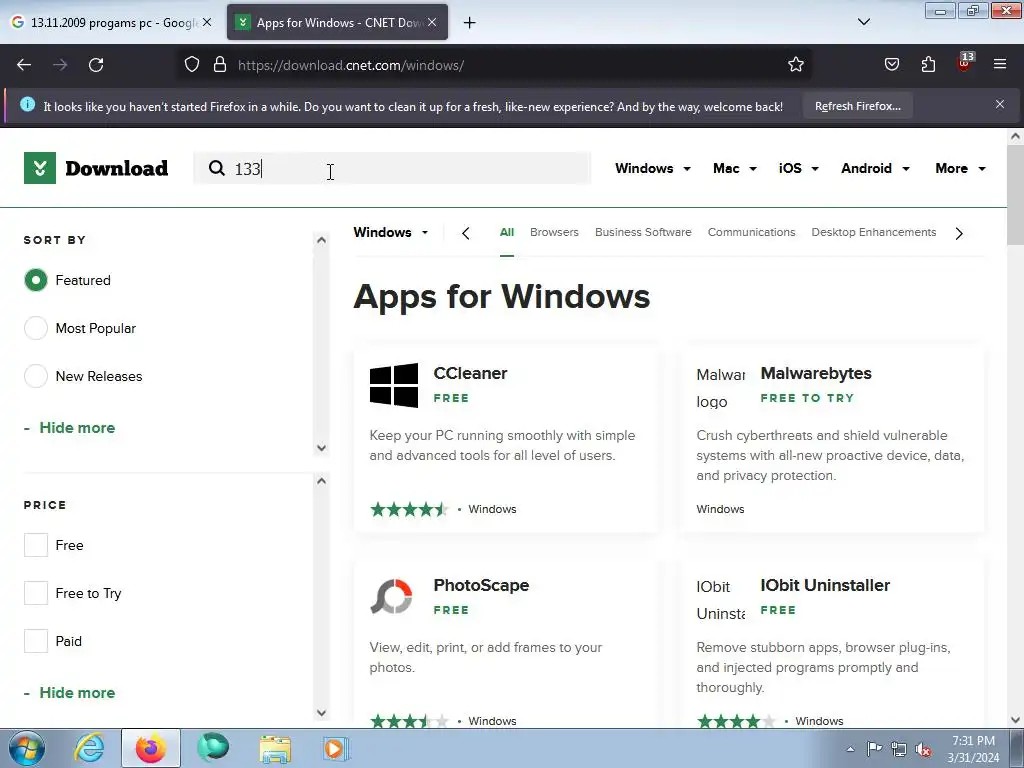Click the page vertical scrollbar thumb

pos(1015,195)
